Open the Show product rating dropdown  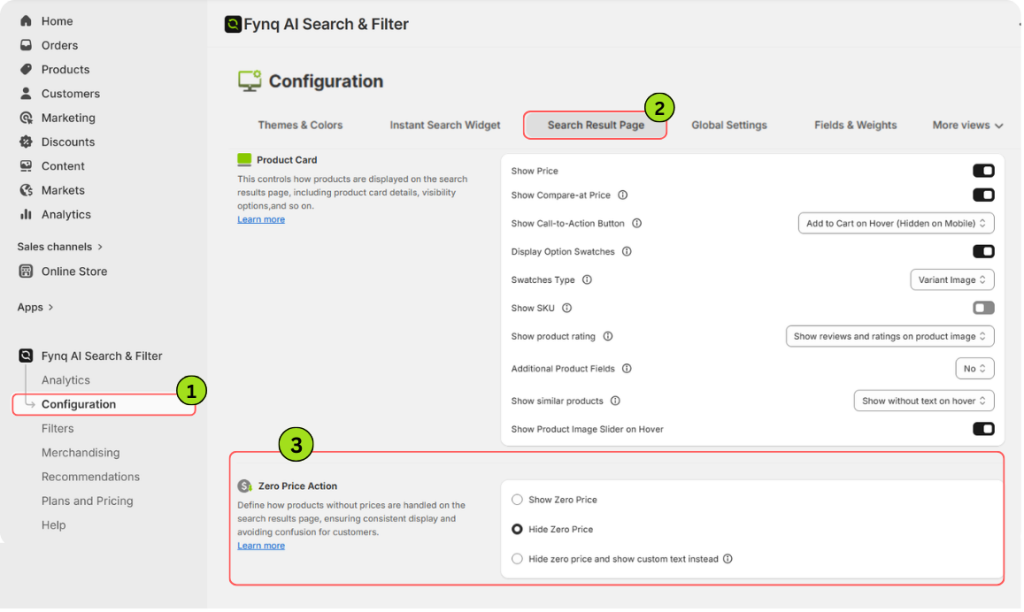(x=890, y=336)
